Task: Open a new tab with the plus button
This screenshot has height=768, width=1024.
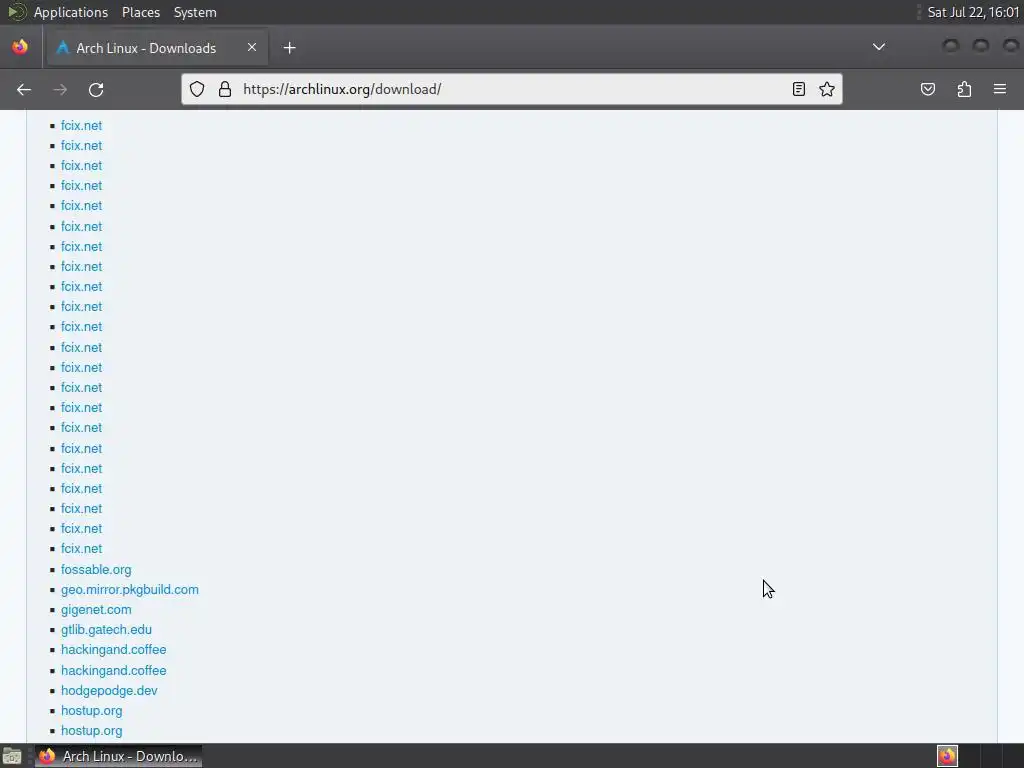Action: point(289,48)
